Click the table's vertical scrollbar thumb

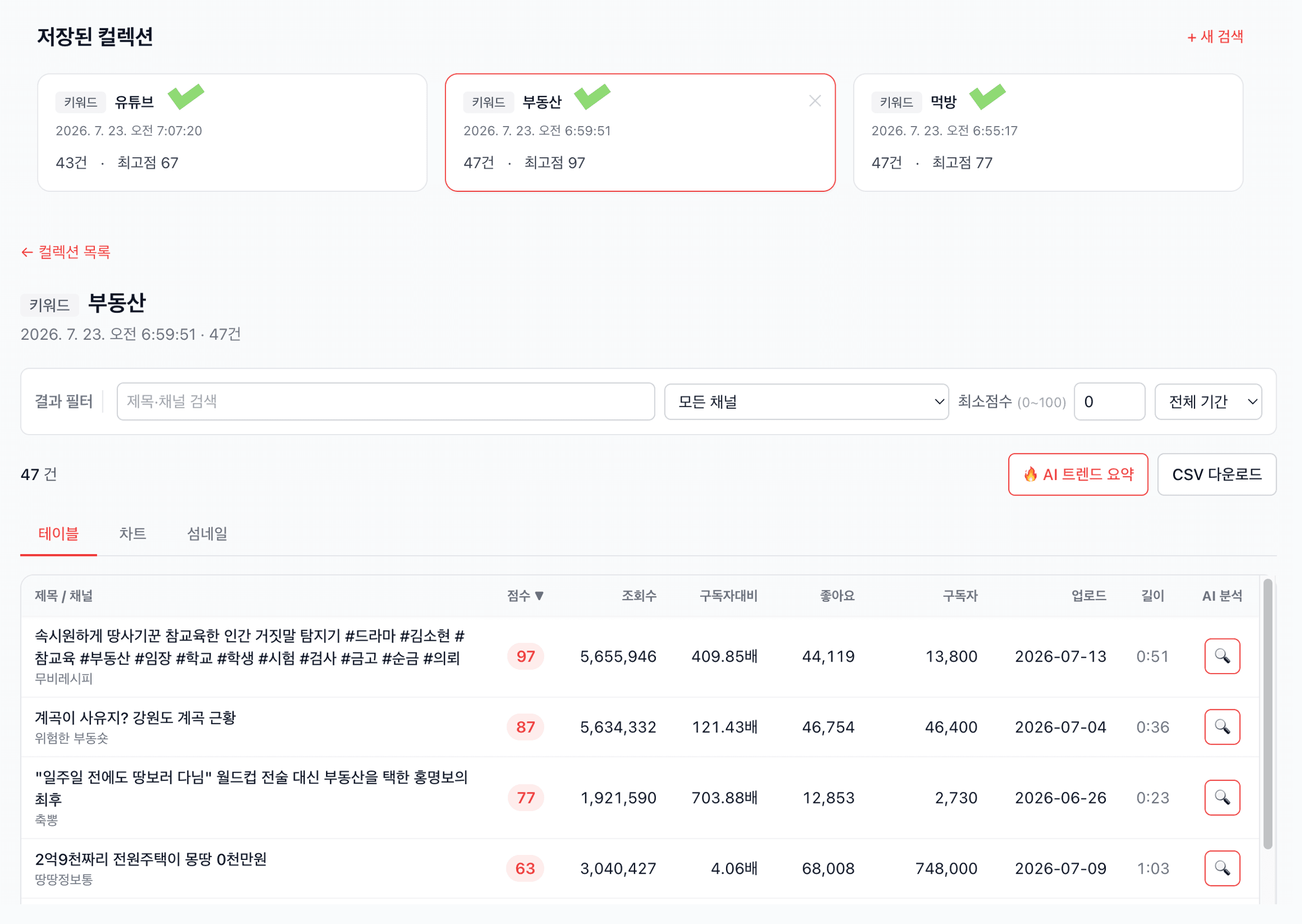[1267, 714]
